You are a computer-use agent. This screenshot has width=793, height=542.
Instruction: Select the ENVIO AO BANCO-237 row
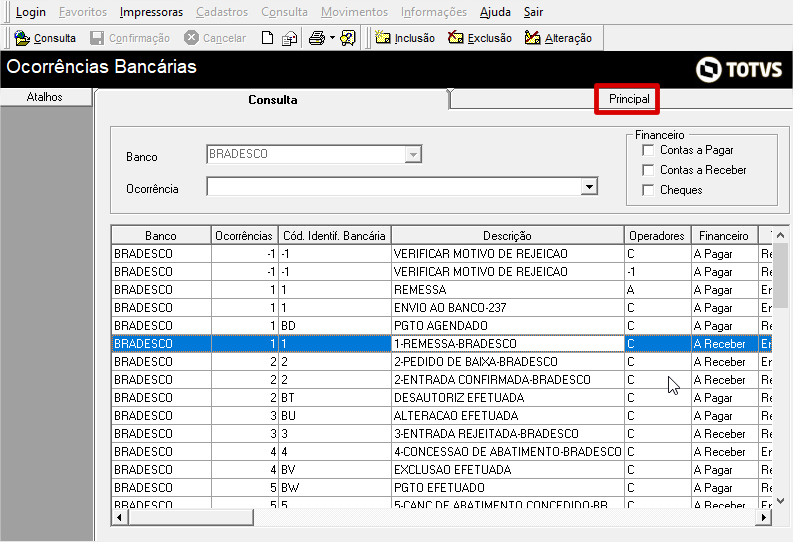point(442,308)
